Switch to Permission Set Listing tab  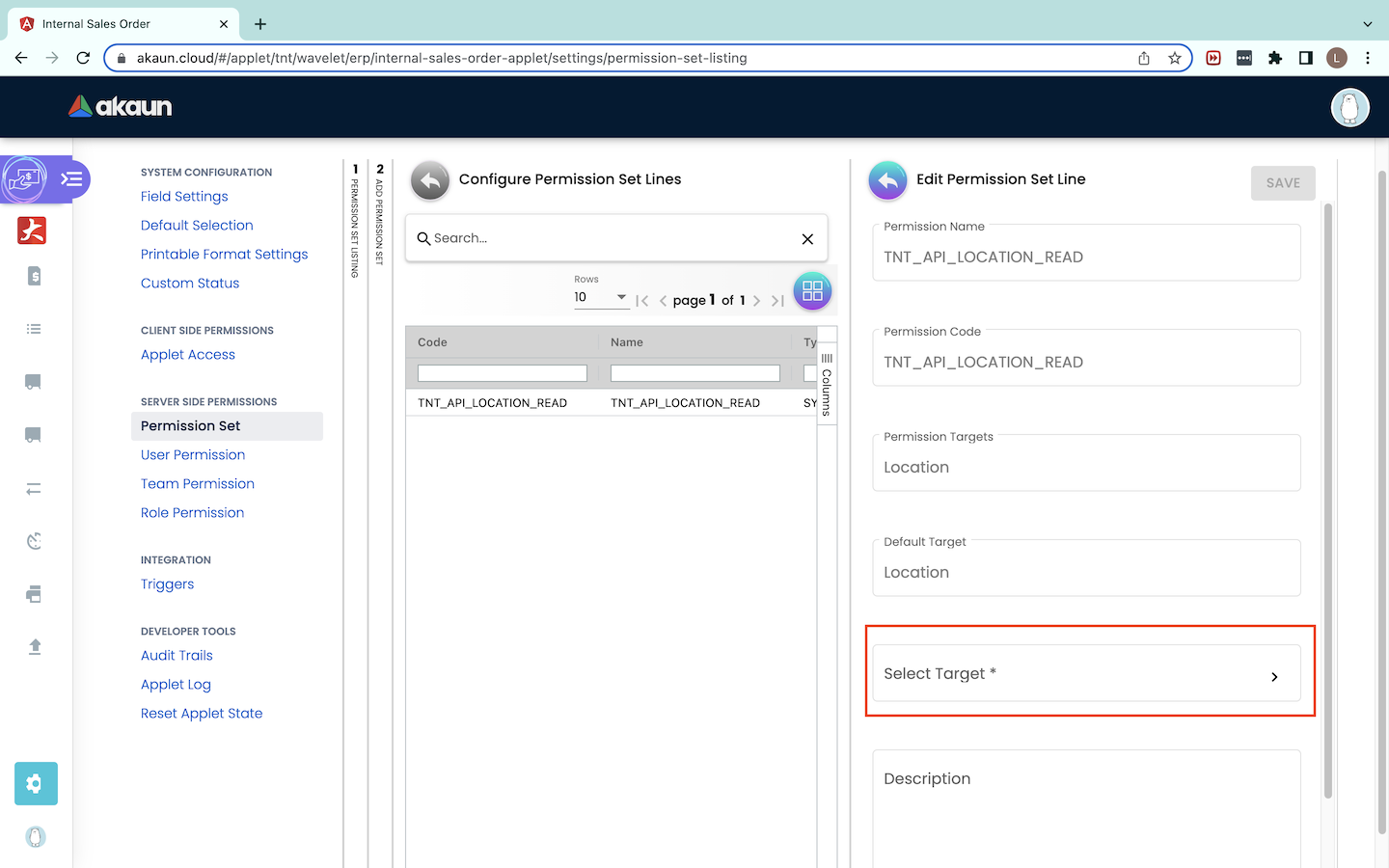[355, 222]
